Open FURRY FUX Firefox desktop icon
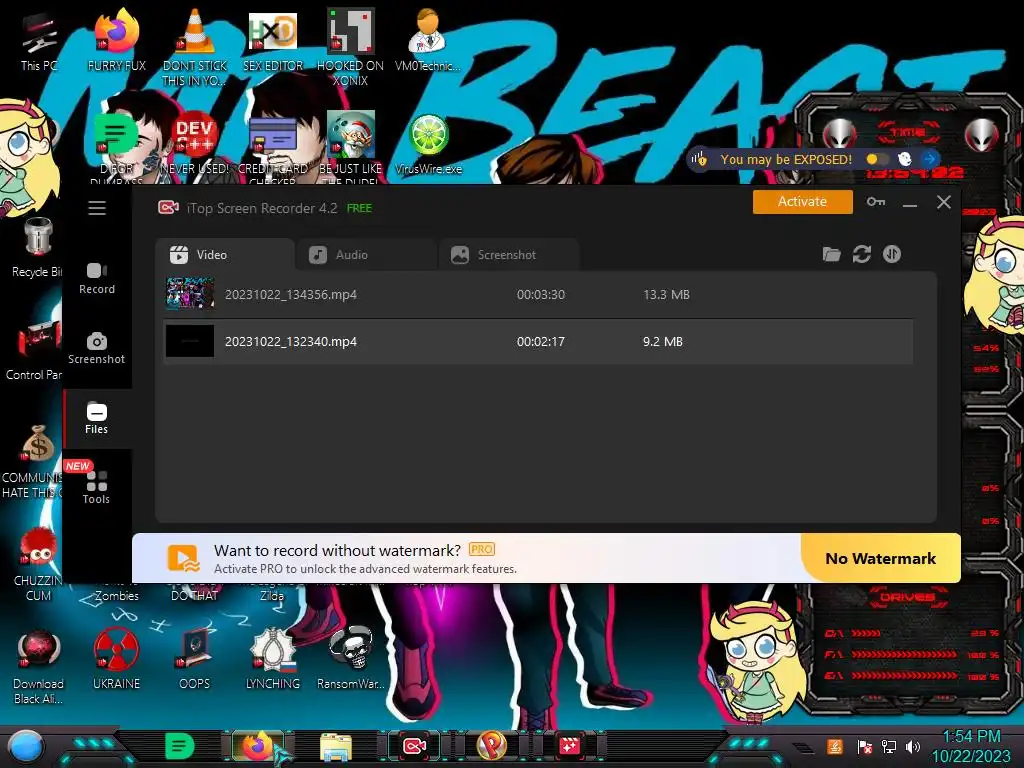Viewport: 1024px width, 768px height. coord(117,40)
